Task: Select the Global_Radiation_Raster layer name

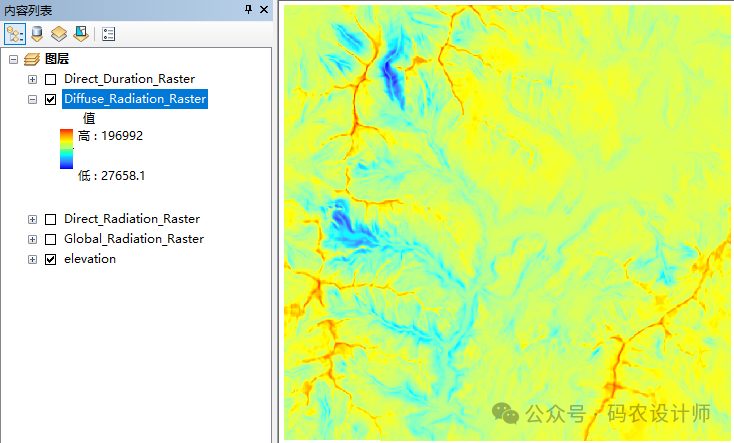Action: [x=133, y=239]
